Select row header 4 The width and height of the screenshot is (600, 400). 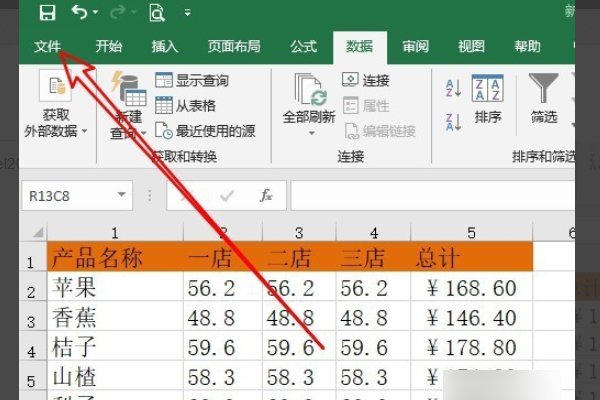[x=33, y=346]
